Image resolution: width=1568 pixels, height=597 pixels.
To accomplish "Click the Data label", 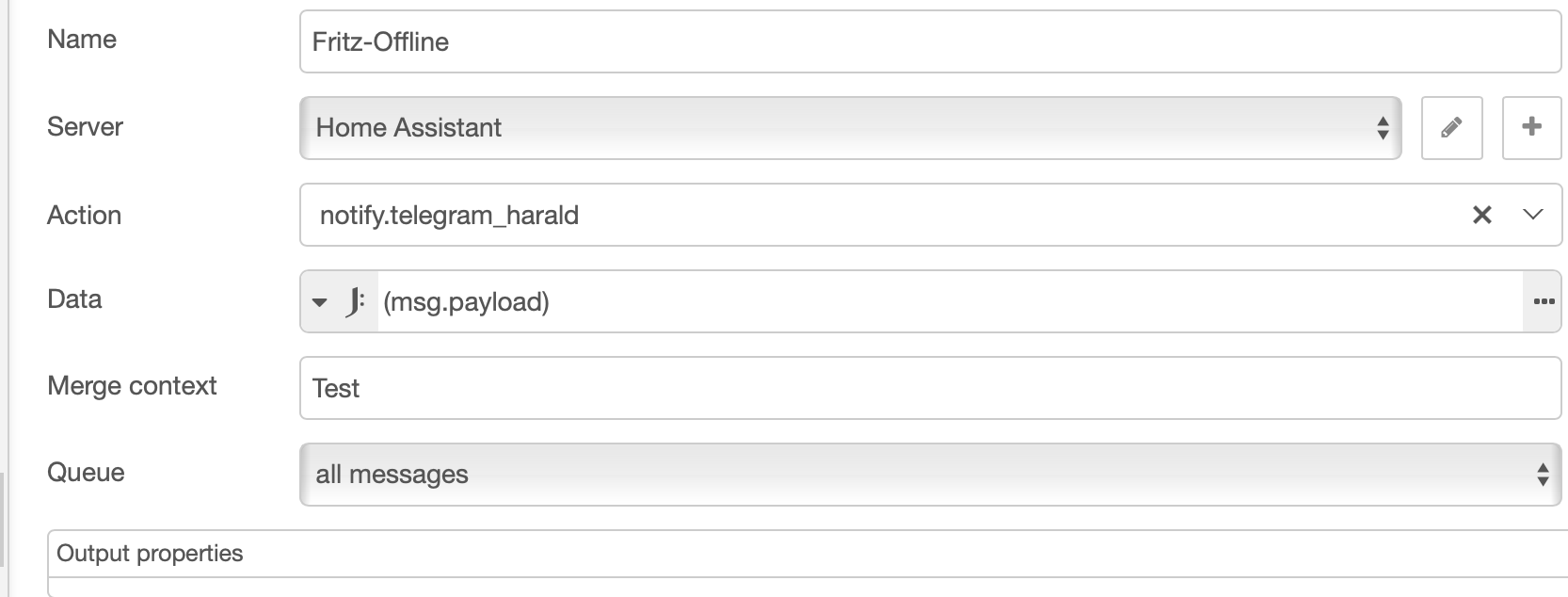I will 74,299.
